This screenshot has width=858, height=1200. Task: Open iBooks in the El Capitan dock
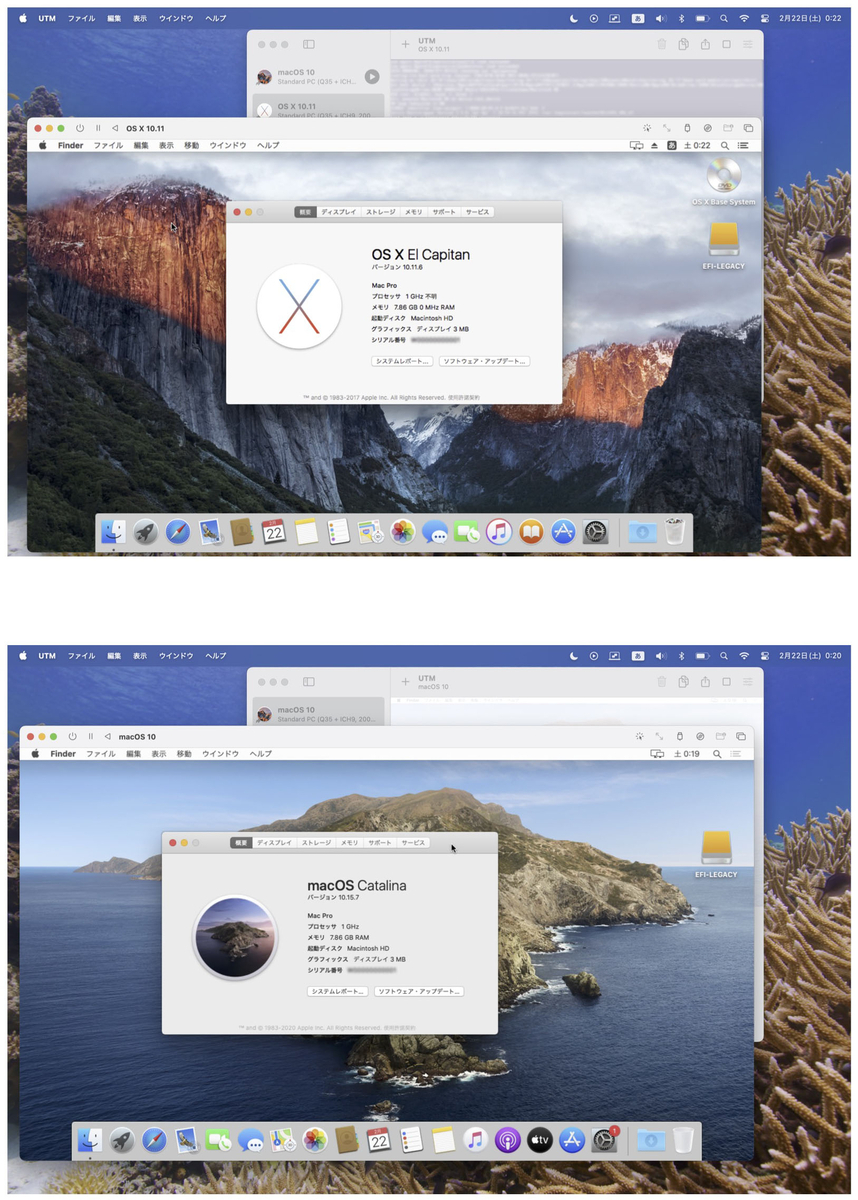tap(531, 532)
